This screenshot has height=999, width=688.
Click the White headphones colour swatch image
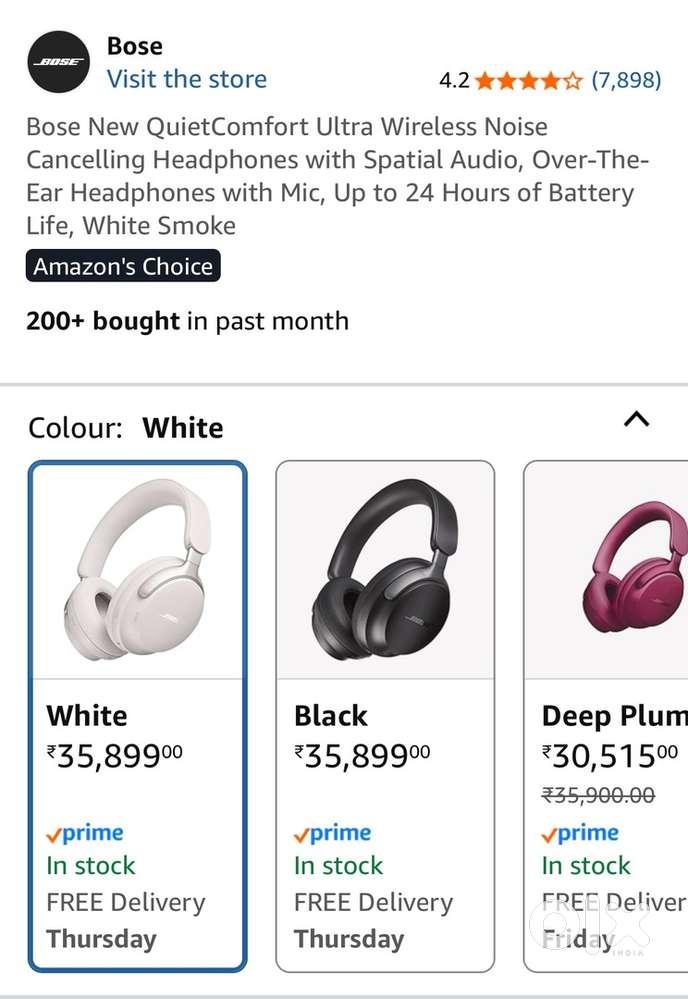[x=137, y=568]
